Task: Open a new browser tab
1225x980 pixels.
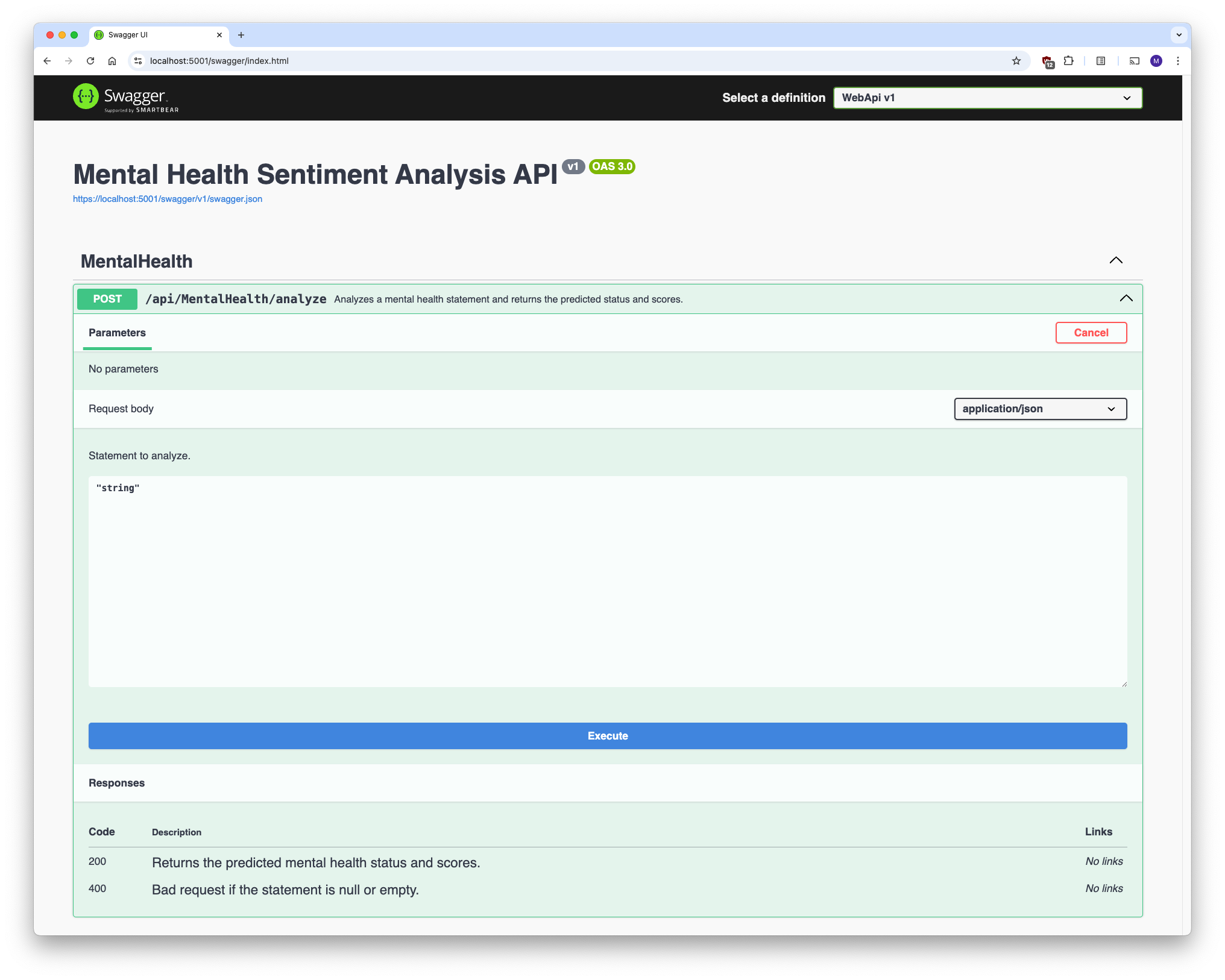Action: click(241, 35)
